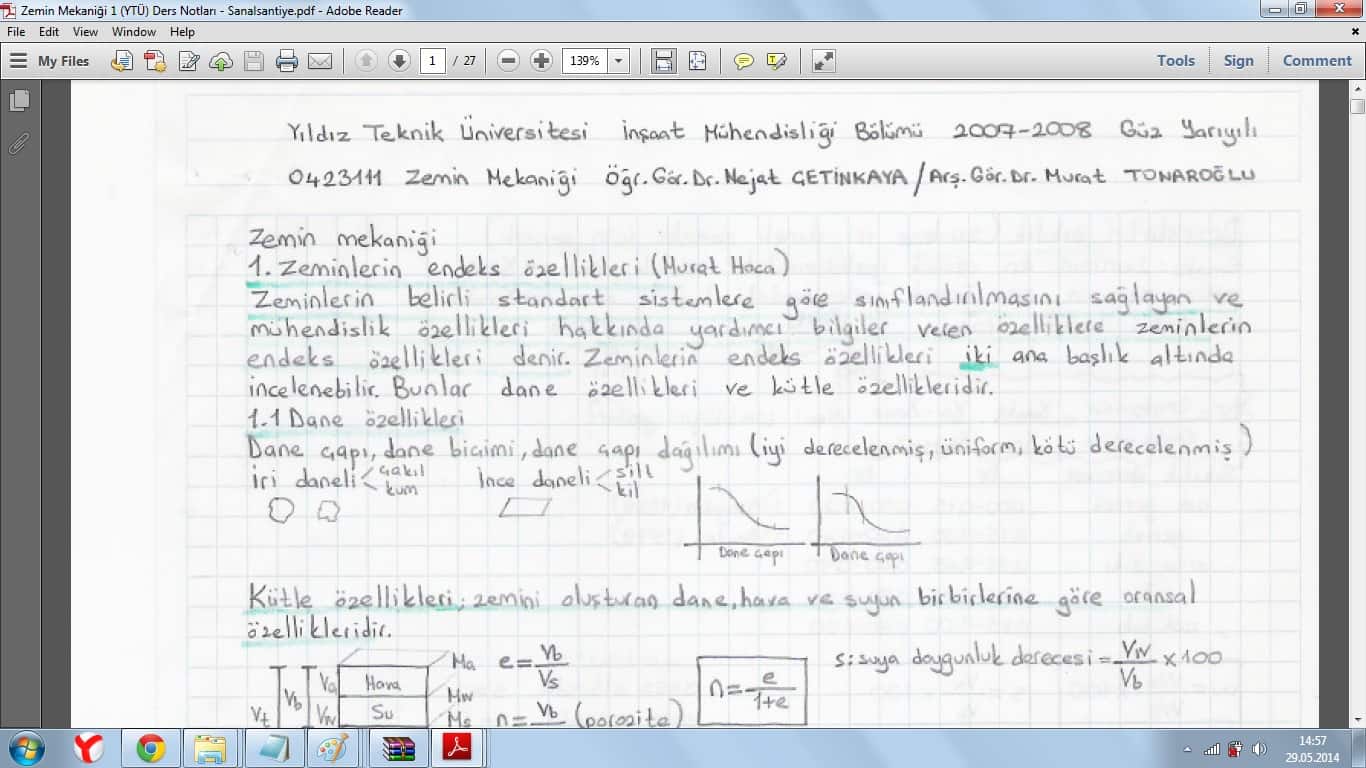The image size is (1366, 768).
Task: Toggle fit one full page view
Action: [697, 61]
